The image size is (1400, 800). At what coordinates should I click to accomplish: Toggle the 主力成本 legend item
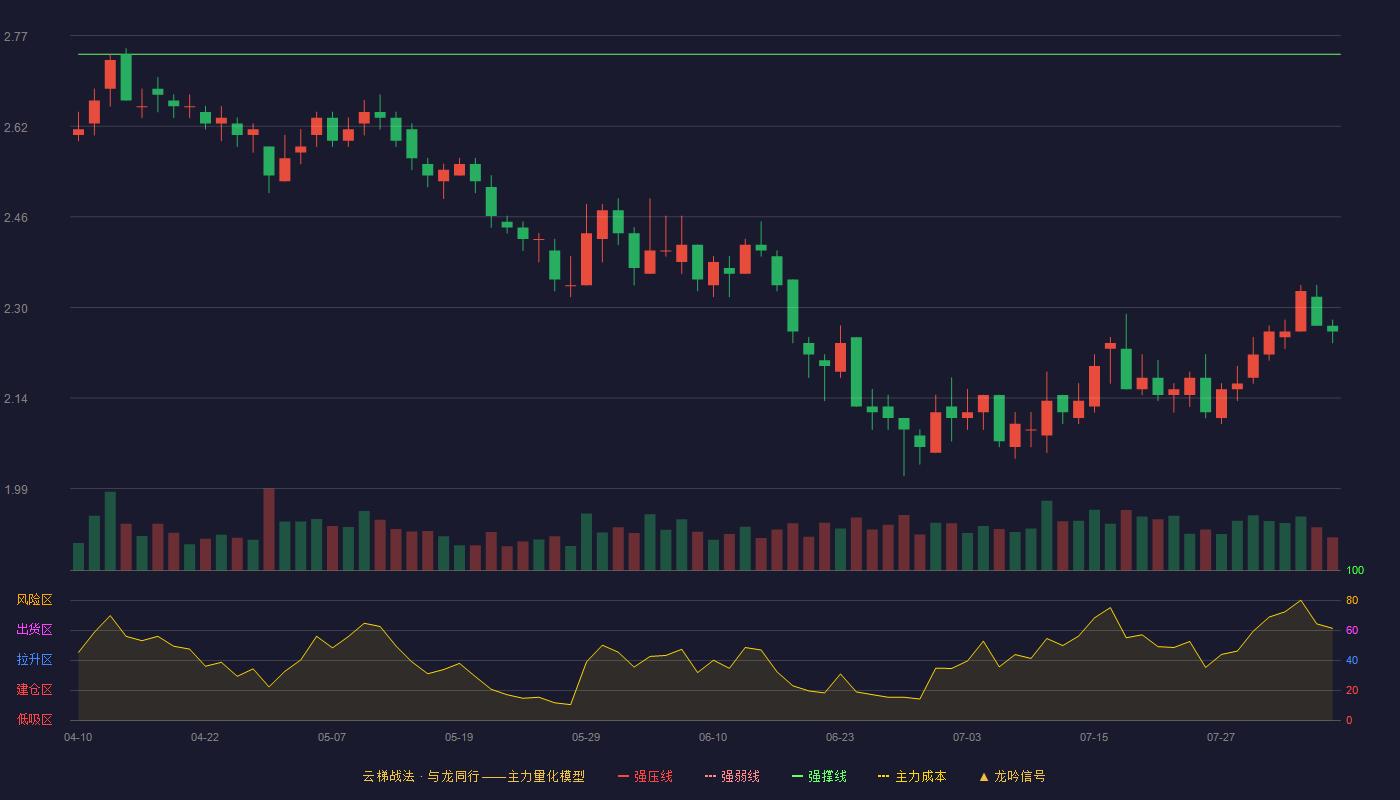(912, 776)
